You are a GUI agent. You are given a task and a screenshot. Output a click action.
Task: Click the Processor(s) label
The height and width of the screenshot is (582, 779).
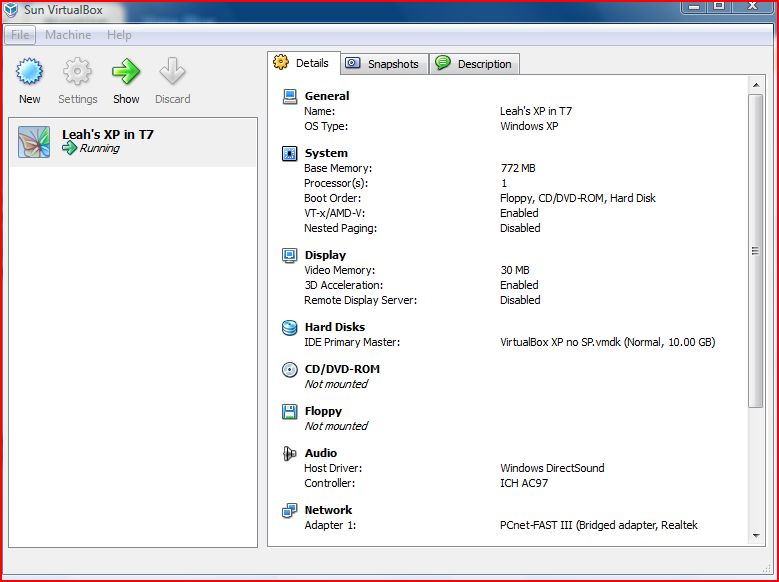pyautogui.click(x=336, y=183)
